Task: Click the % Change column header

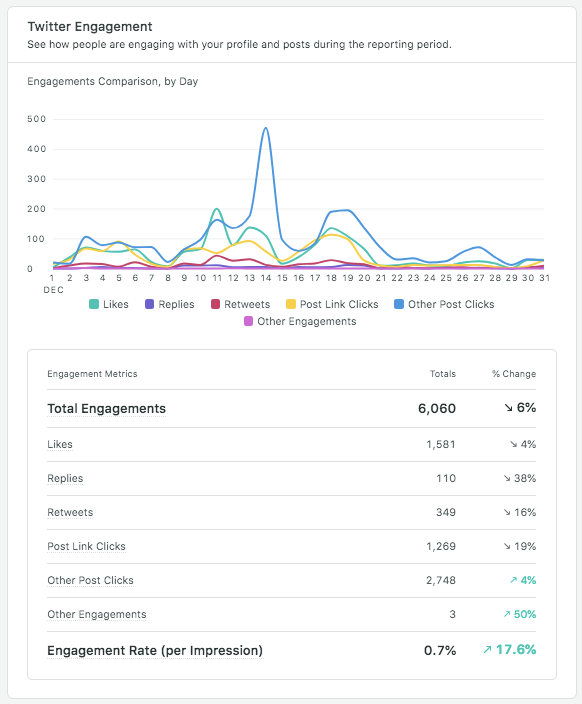Action: click(x=514, y=374)
